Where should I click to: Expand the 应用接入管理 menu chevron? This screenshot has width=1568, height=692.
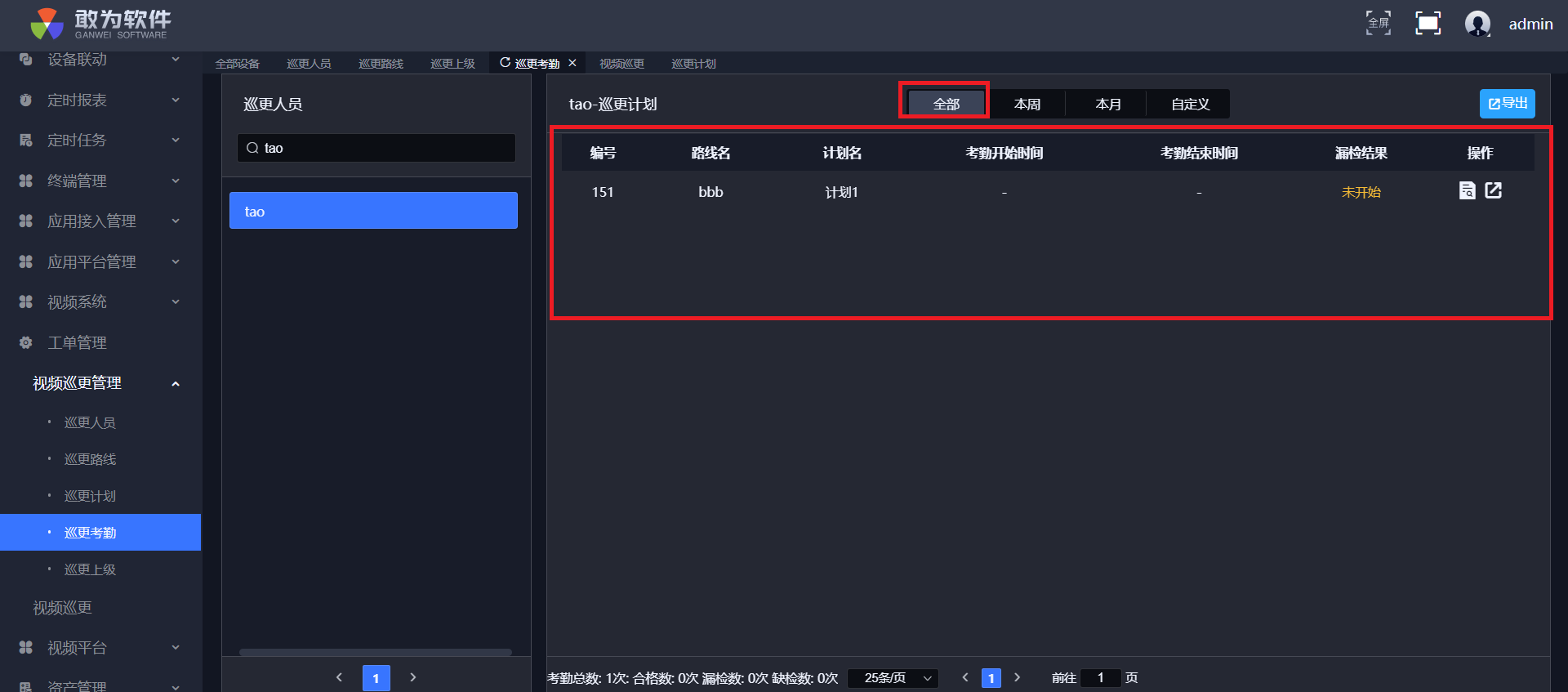176,221
